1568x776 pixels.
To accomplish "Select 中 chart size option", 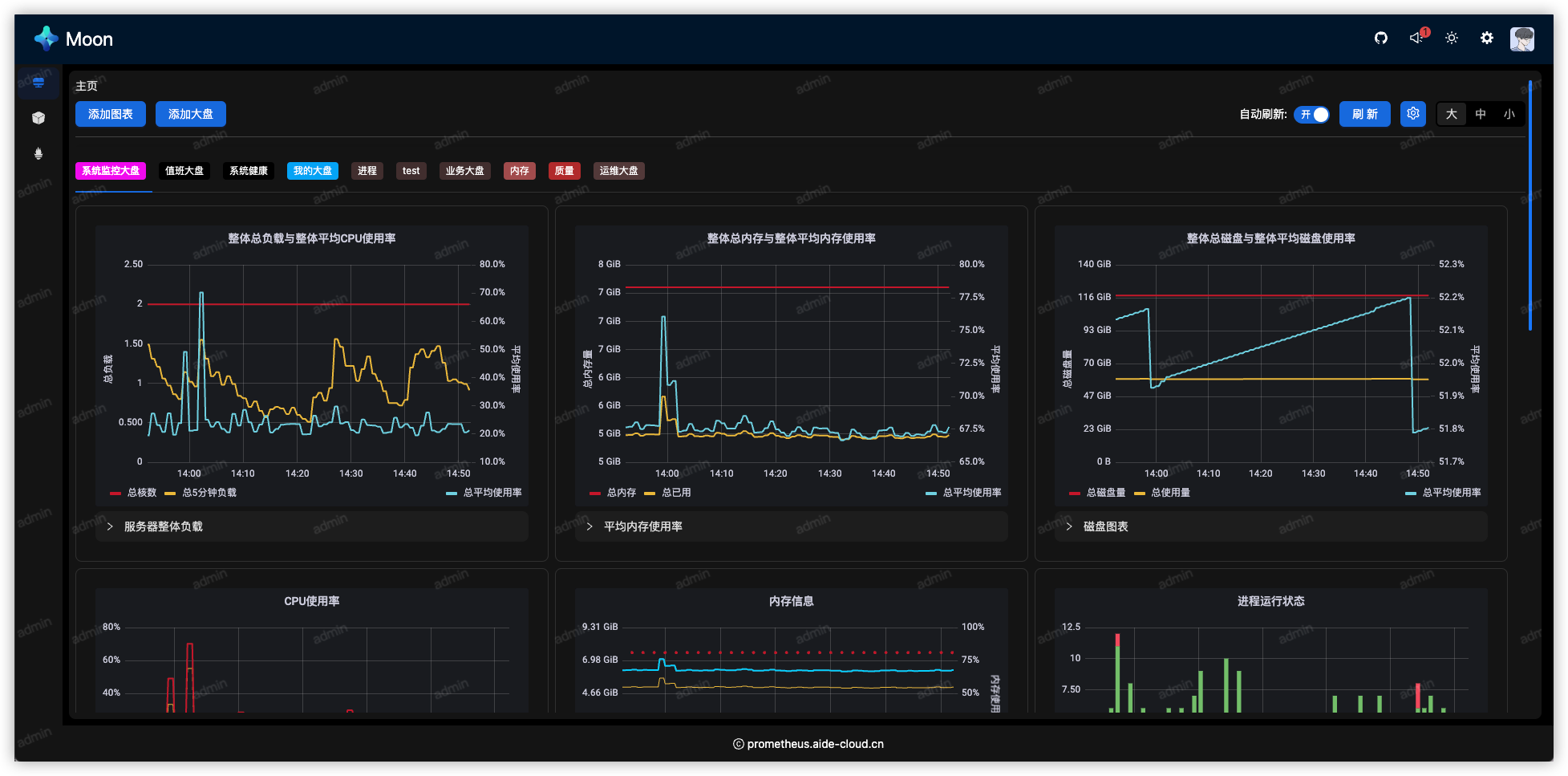I will pos(1480,114).
